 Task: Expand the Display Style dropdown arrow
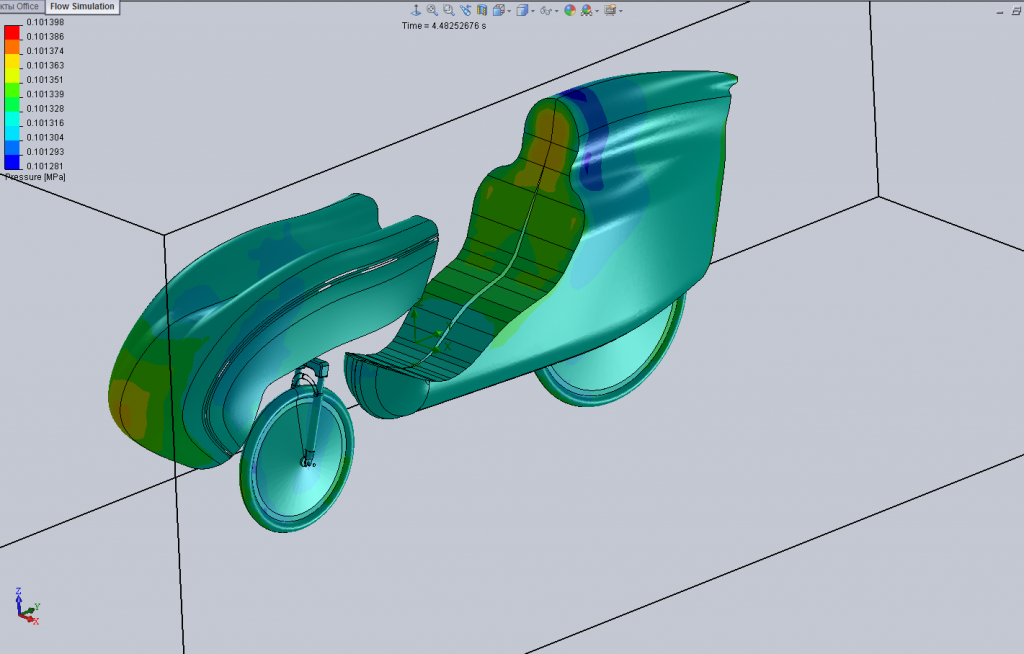[x=533, y=11]
